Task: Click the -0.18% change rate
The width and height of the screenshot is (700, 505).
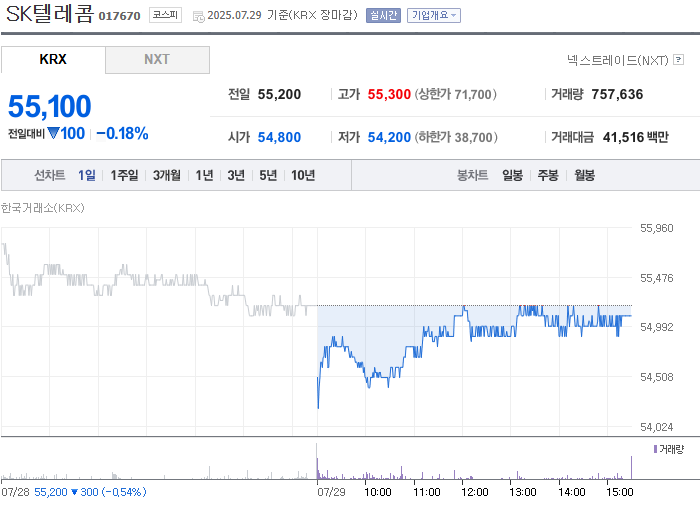Action: click(122, 134)
